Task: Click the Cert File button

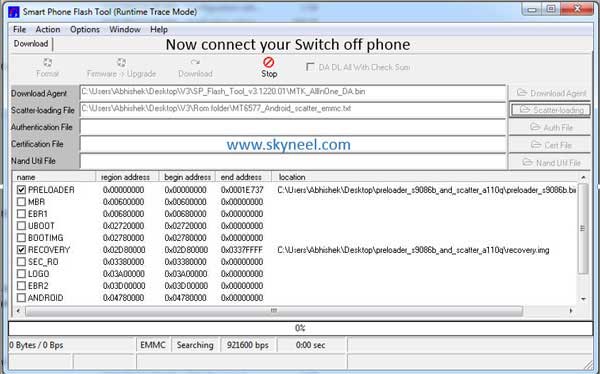Action: [550, 145]
